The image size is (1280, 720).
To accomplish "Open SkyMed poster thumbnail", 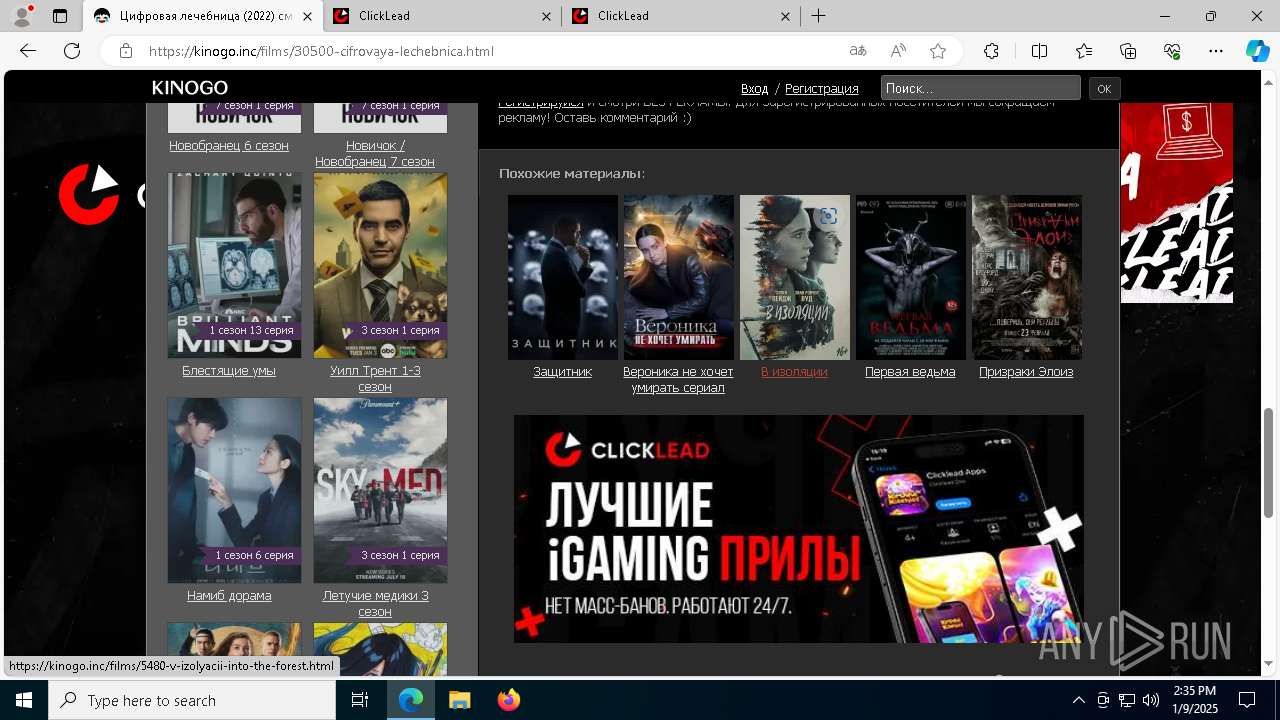I will (x=380, y=490).
